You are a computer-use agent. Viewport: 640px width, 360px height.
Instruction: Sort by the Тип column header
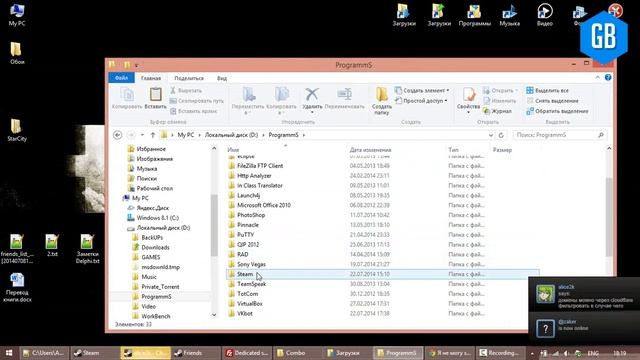453,150
